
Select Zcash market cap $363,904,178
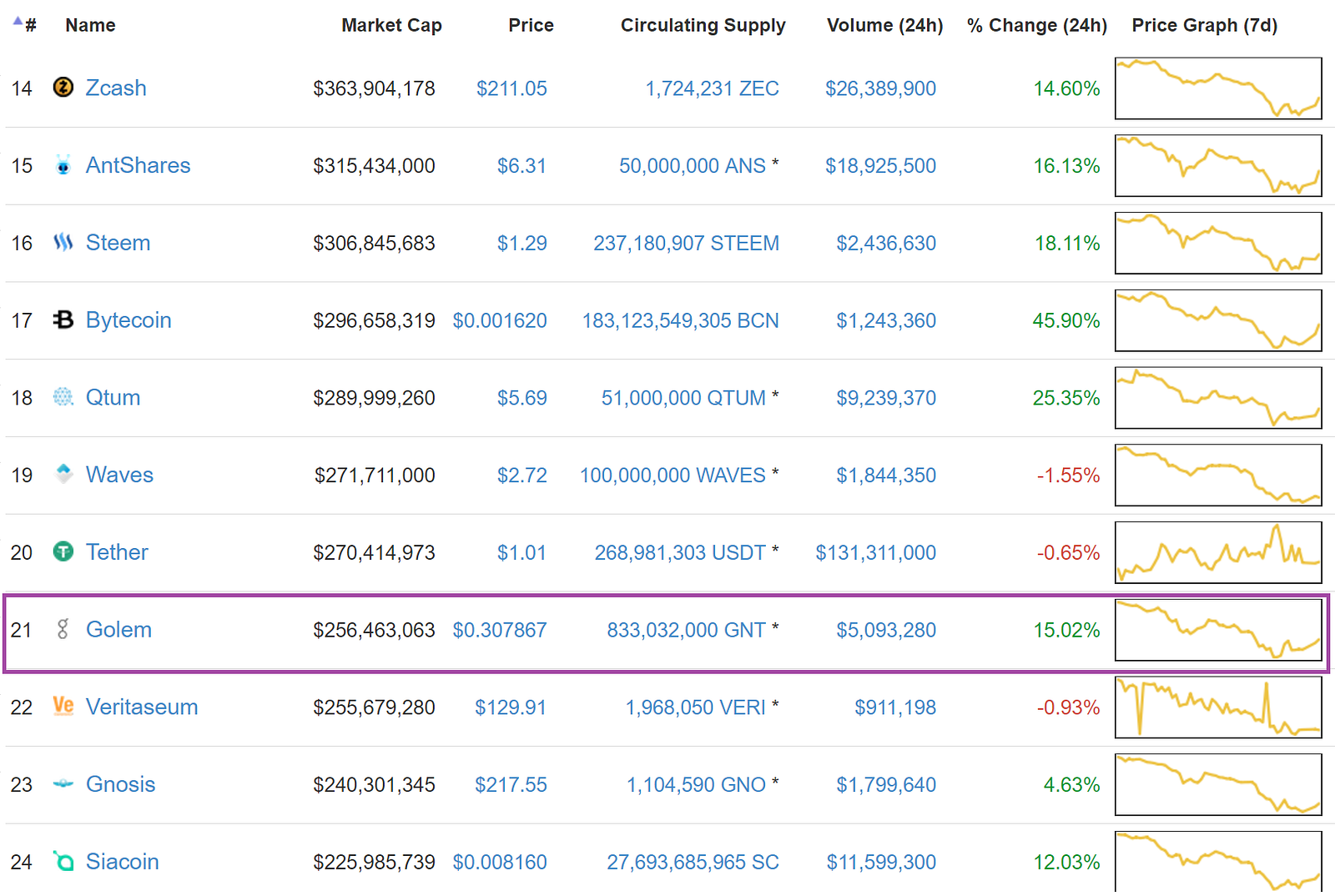point(374,88)
